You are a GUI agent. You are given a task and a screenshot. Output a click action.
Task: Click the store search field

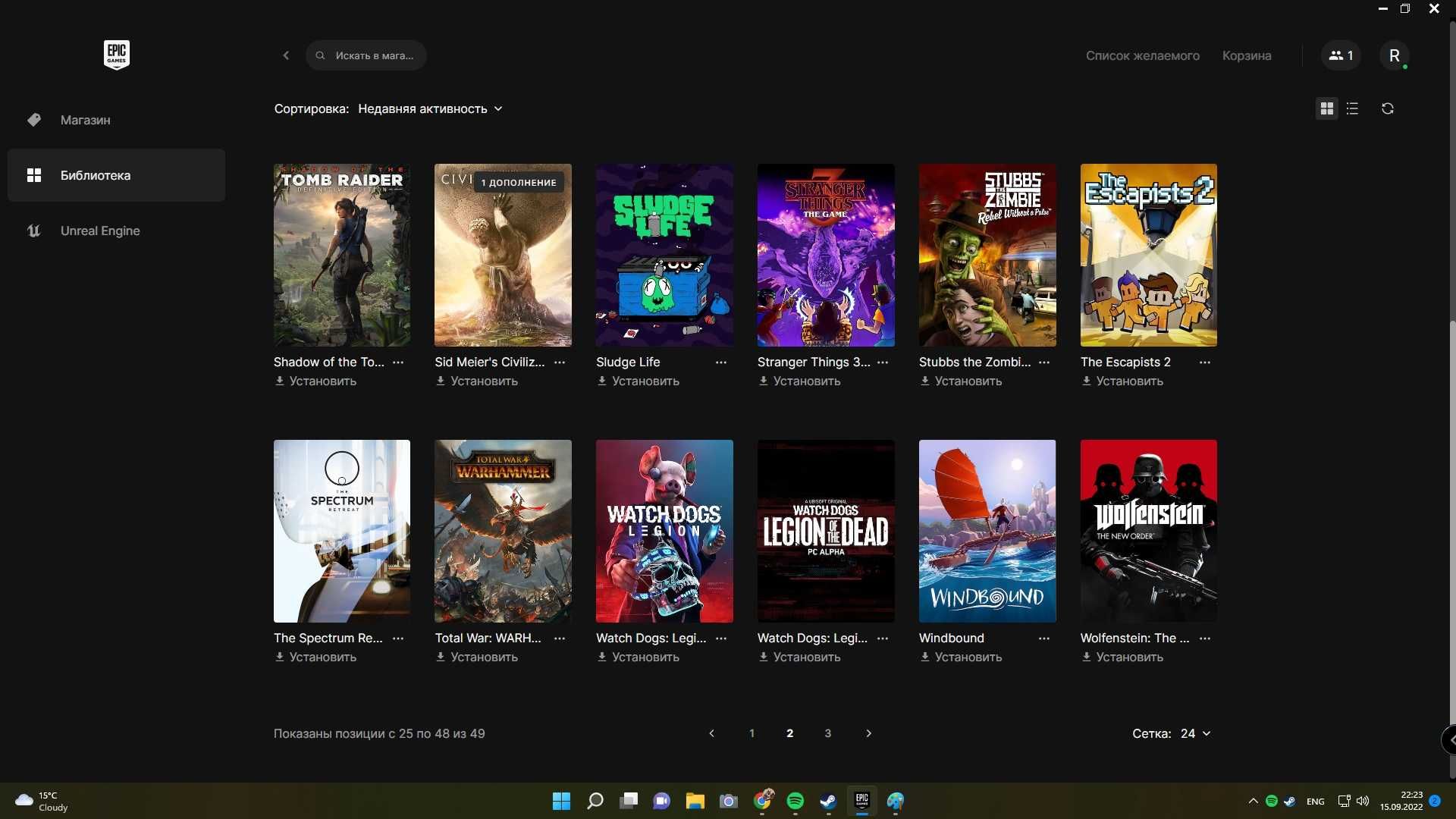point(366,55)
